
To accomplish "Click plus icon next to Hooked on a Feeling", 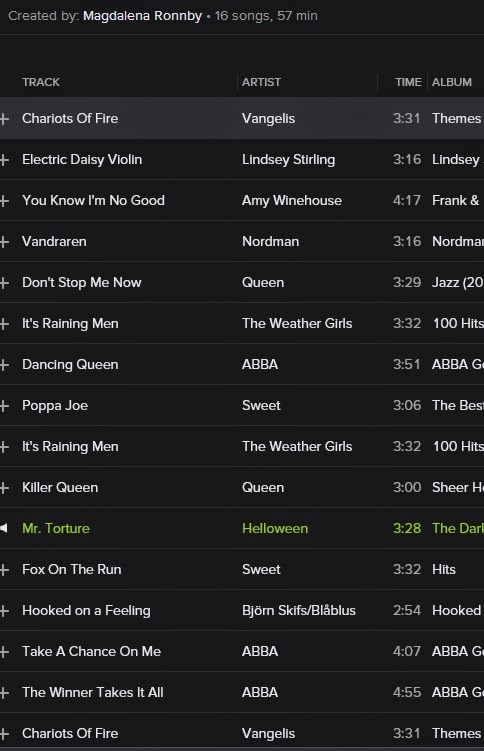I will [x=4, y=611].
